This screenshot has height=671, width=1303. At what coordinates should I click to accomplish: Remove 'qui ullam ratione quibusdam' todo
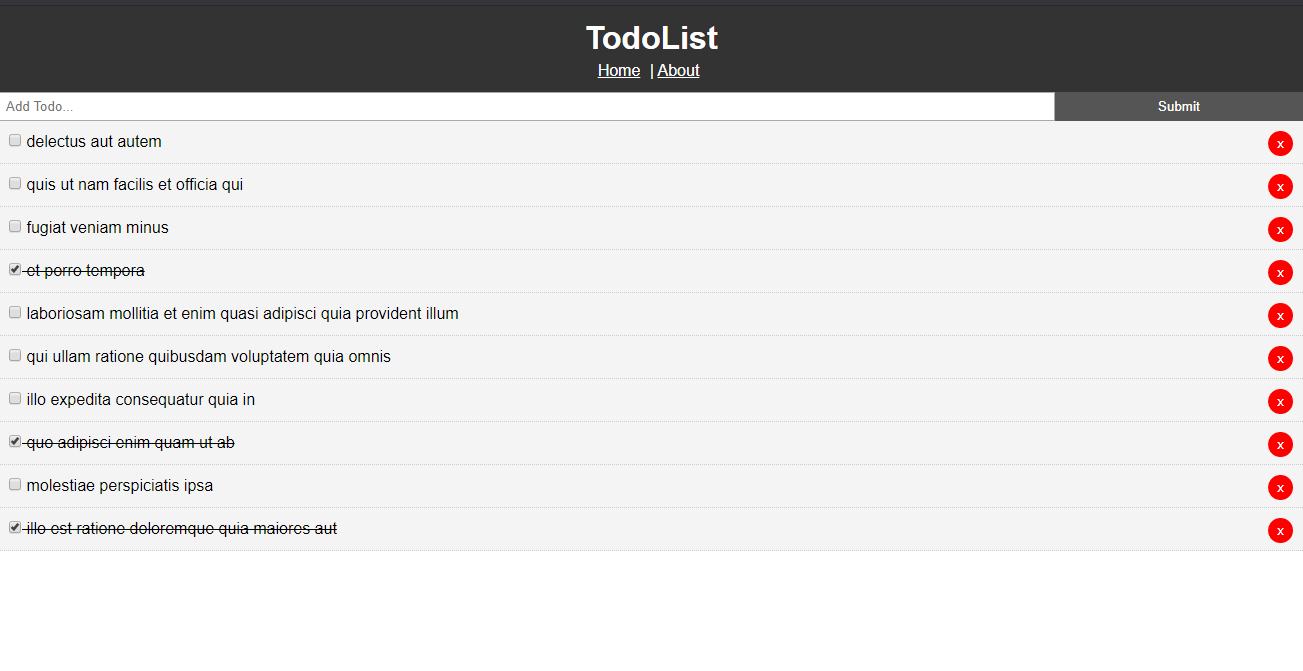pos(1280,359)
